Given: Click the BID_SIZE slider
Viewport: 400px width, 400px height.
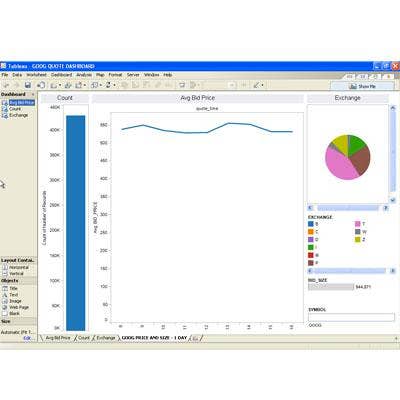Looking at the screenshot, I should point(331,287).
